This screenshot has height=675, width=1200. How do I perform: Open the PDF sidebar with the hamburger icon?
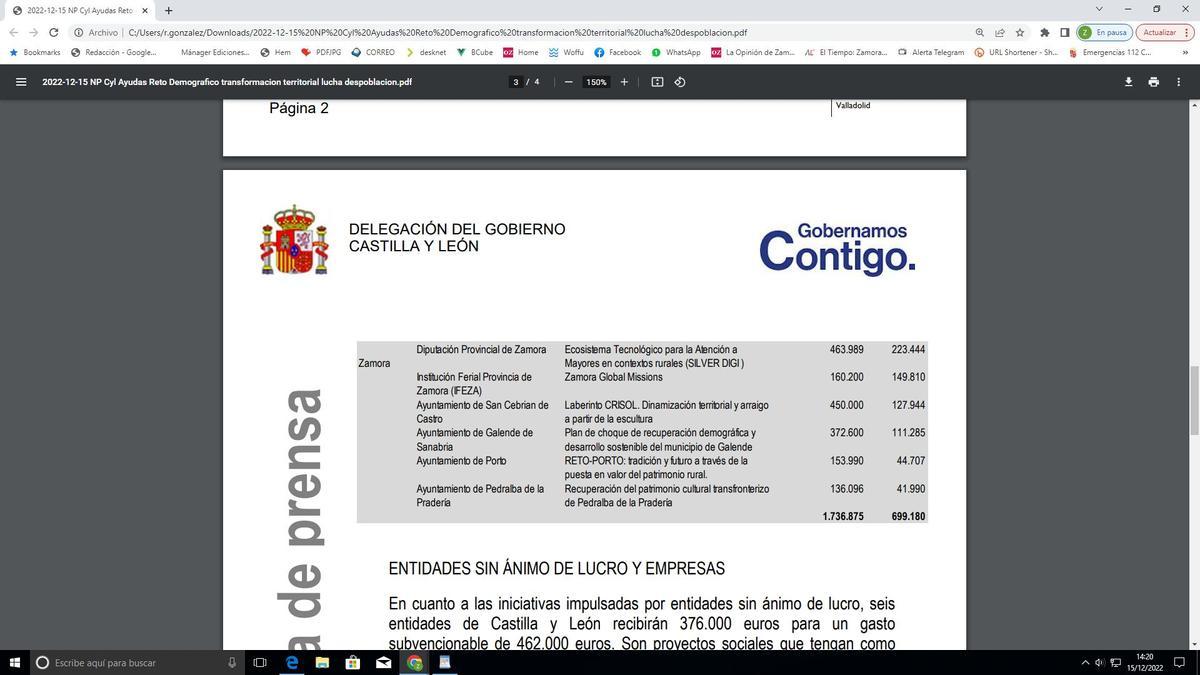click(22, 82)
